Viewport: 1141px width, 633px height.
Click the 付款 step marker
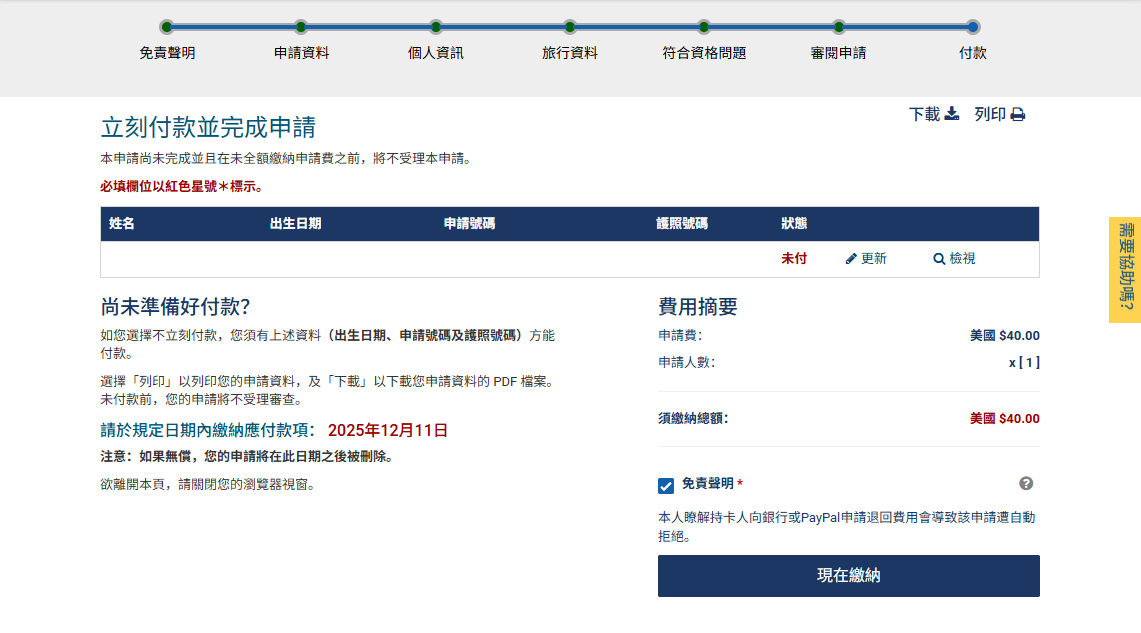[x=973, y=27]
